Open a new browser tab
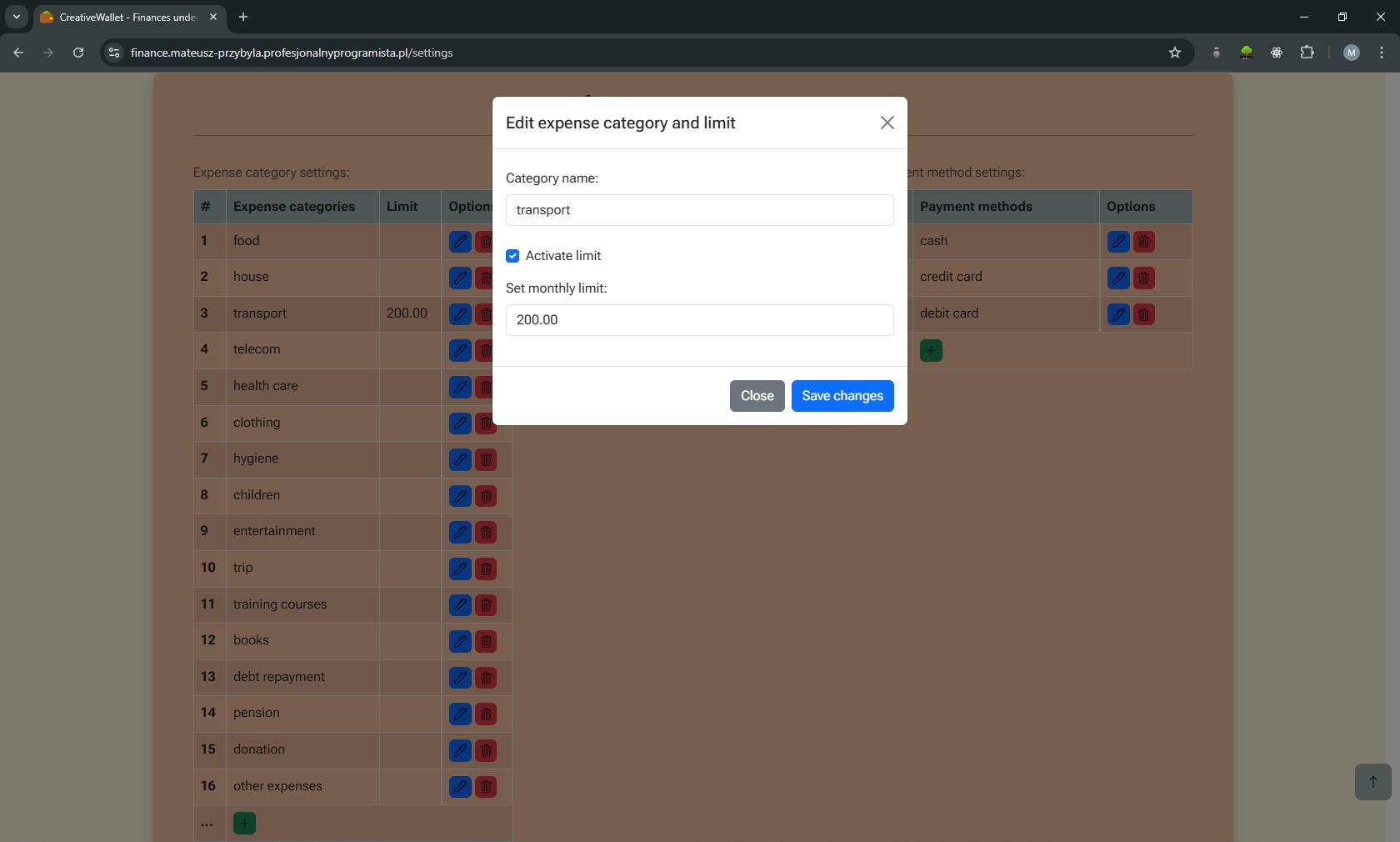 click(243, 17)
